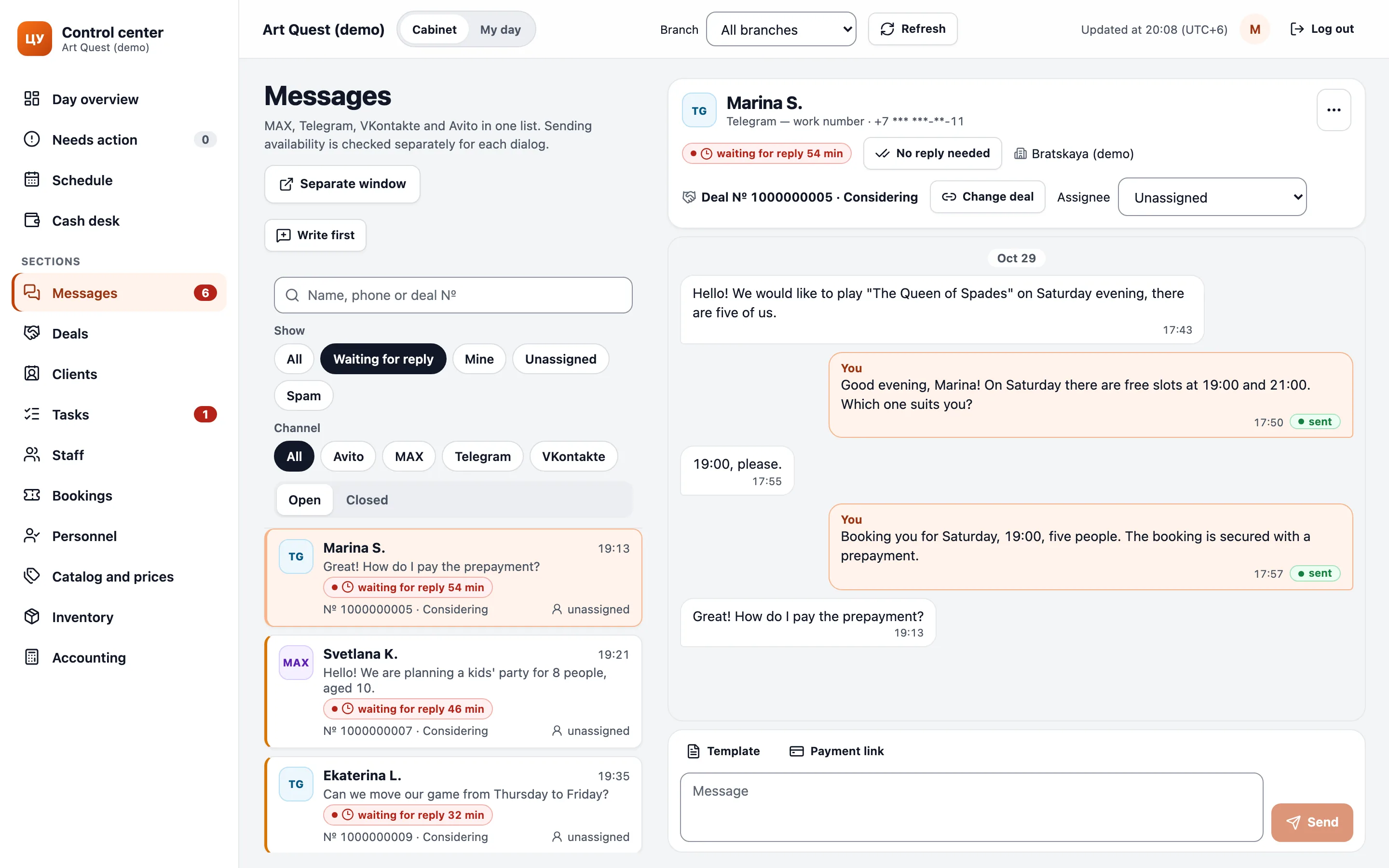Click the TG channel badge in dialog header
This screenshot has width=1389, height=868.
[698, 110]
